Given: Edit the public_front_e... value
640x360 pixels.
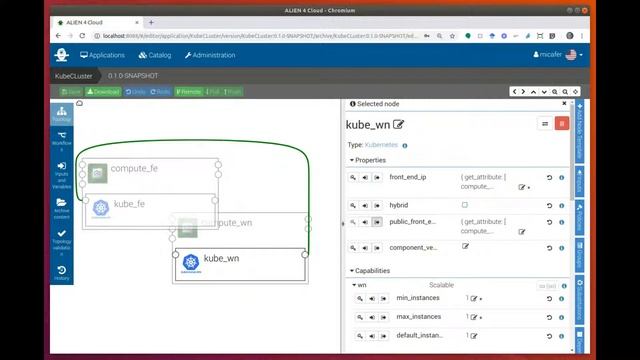Looking at the screenshot, I should tap(522, 232).
